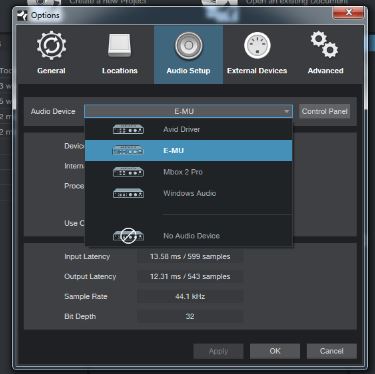Open the External Devices knob icon

(257, 45)
